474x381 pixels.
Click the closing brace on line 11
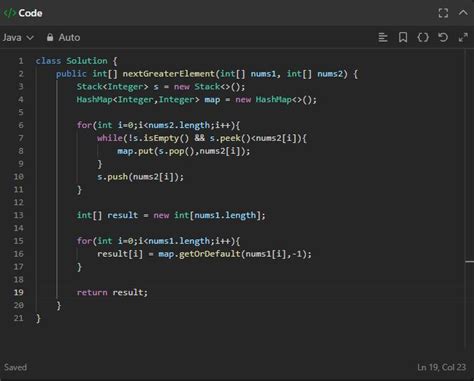tap(79, 190)
